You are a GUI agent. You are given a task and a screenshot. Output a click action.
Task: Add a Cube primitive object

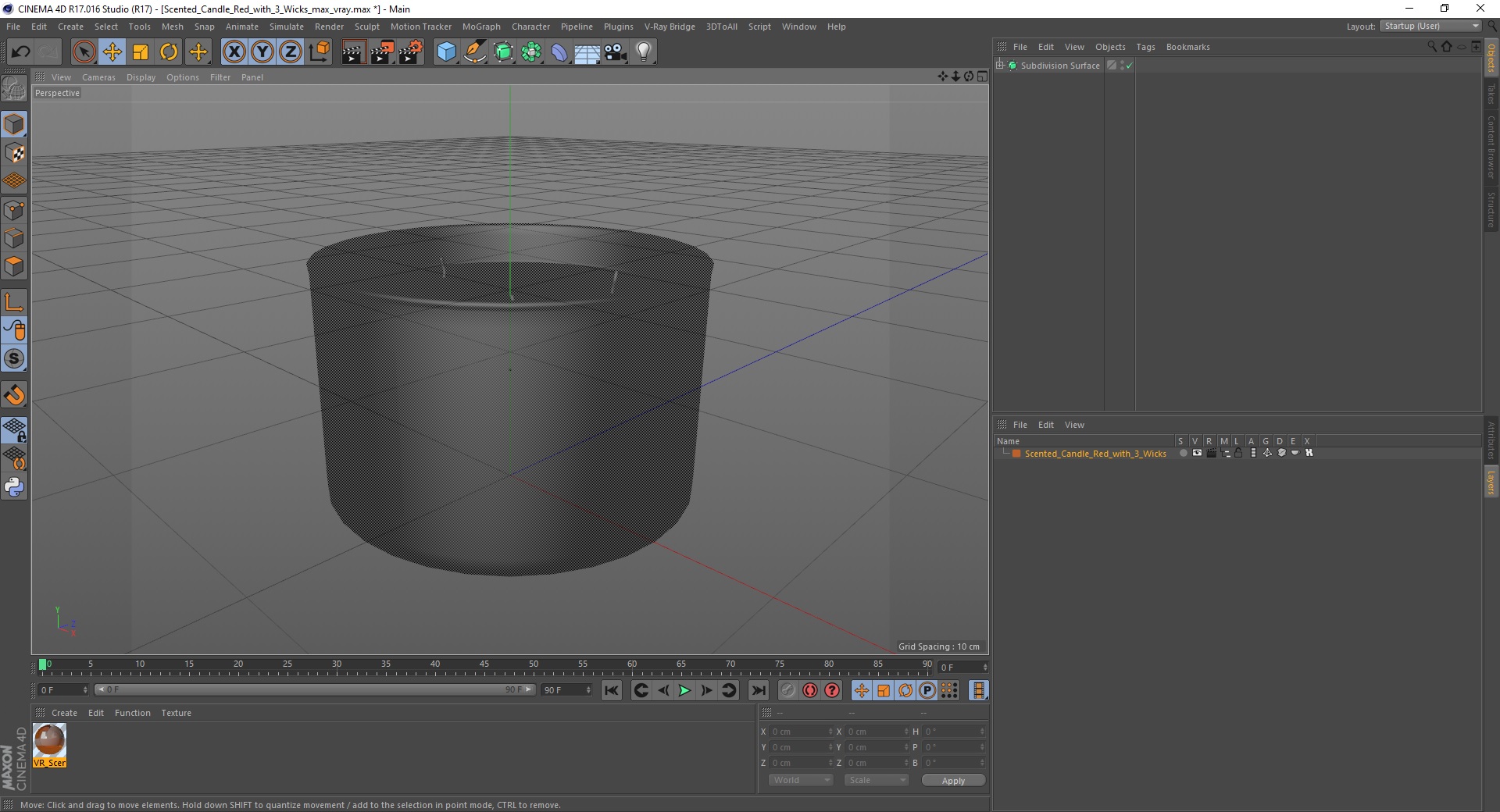coord(446,52)
